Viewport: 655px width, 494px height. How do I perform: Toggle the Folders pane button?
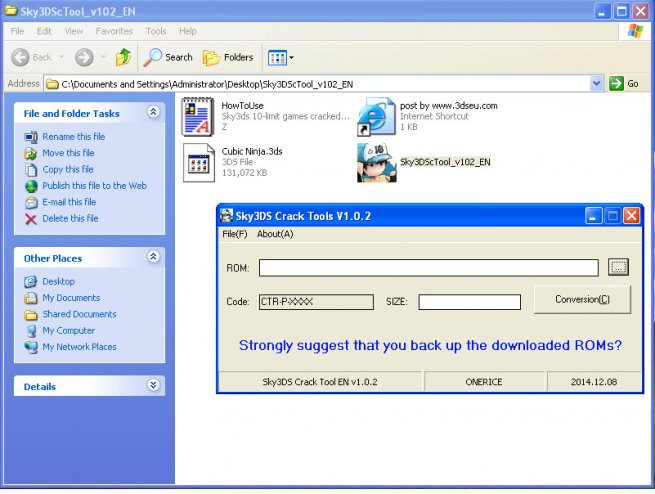[228, 57]
